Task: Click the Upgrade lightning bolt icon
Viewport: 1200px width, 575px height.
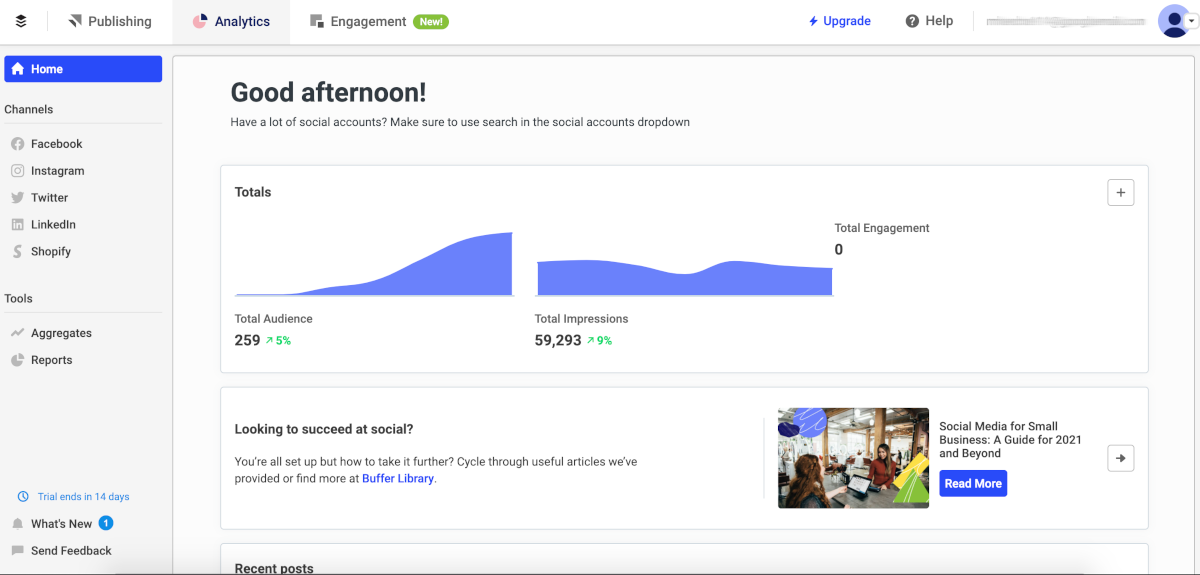Action: point(814,21)
